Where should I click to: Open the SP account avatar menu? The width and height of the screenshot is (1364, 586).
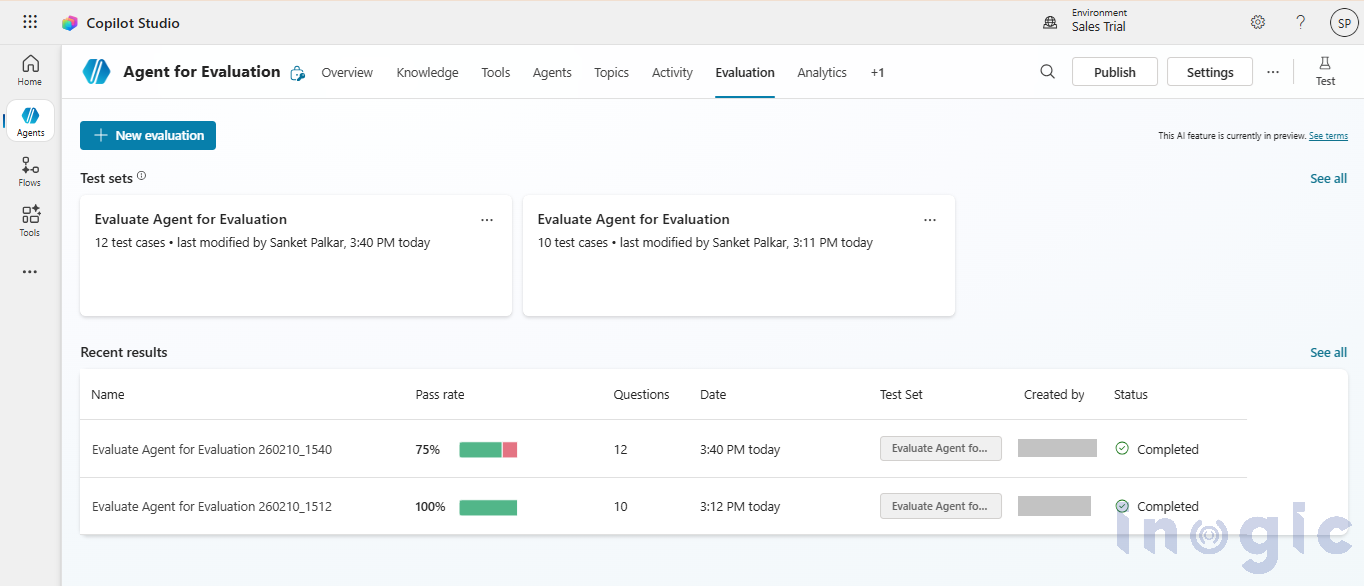coord(1343,21)
